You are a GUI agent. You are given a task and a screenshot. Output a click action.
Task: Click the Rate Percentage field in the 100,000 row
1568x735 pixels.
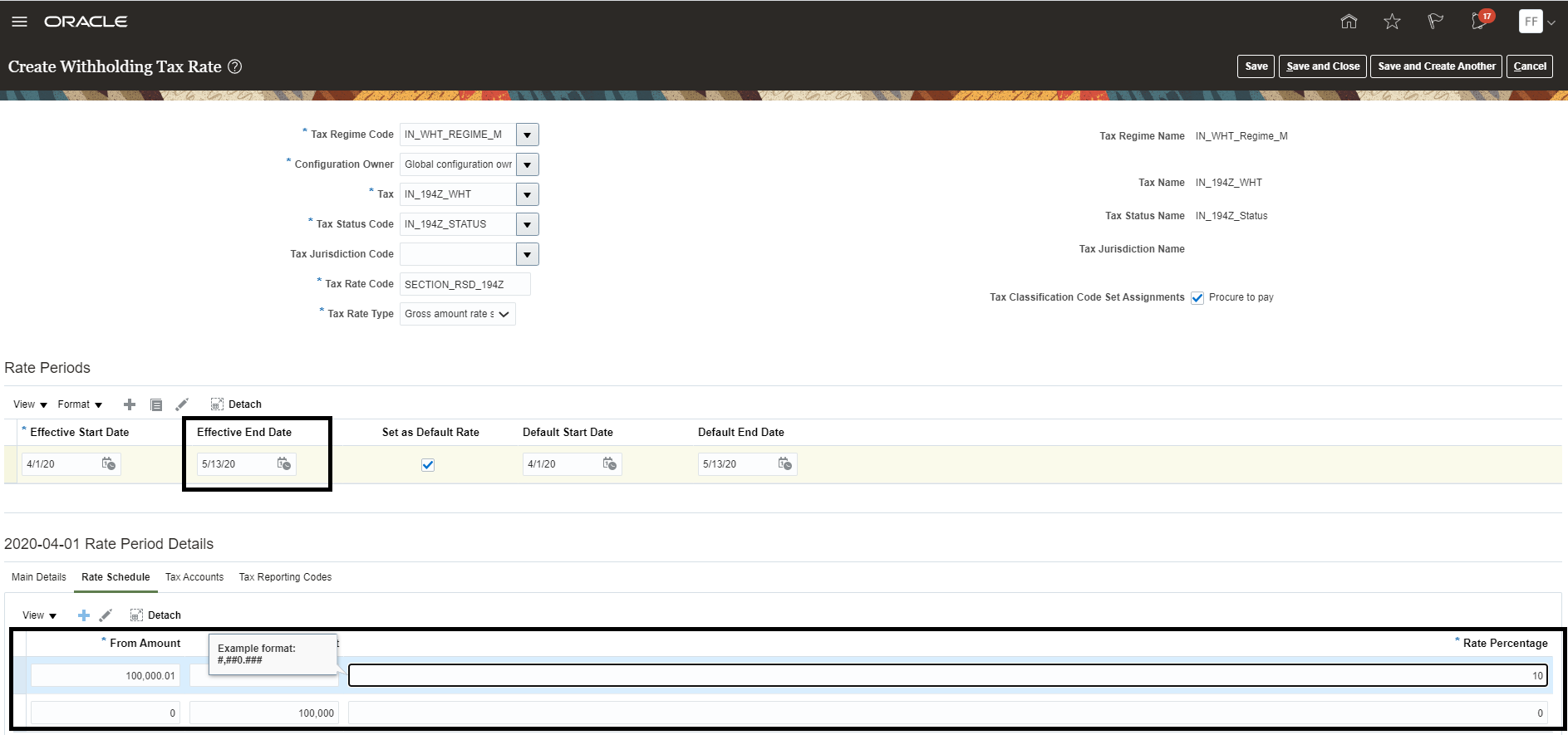tap(948, 713)
